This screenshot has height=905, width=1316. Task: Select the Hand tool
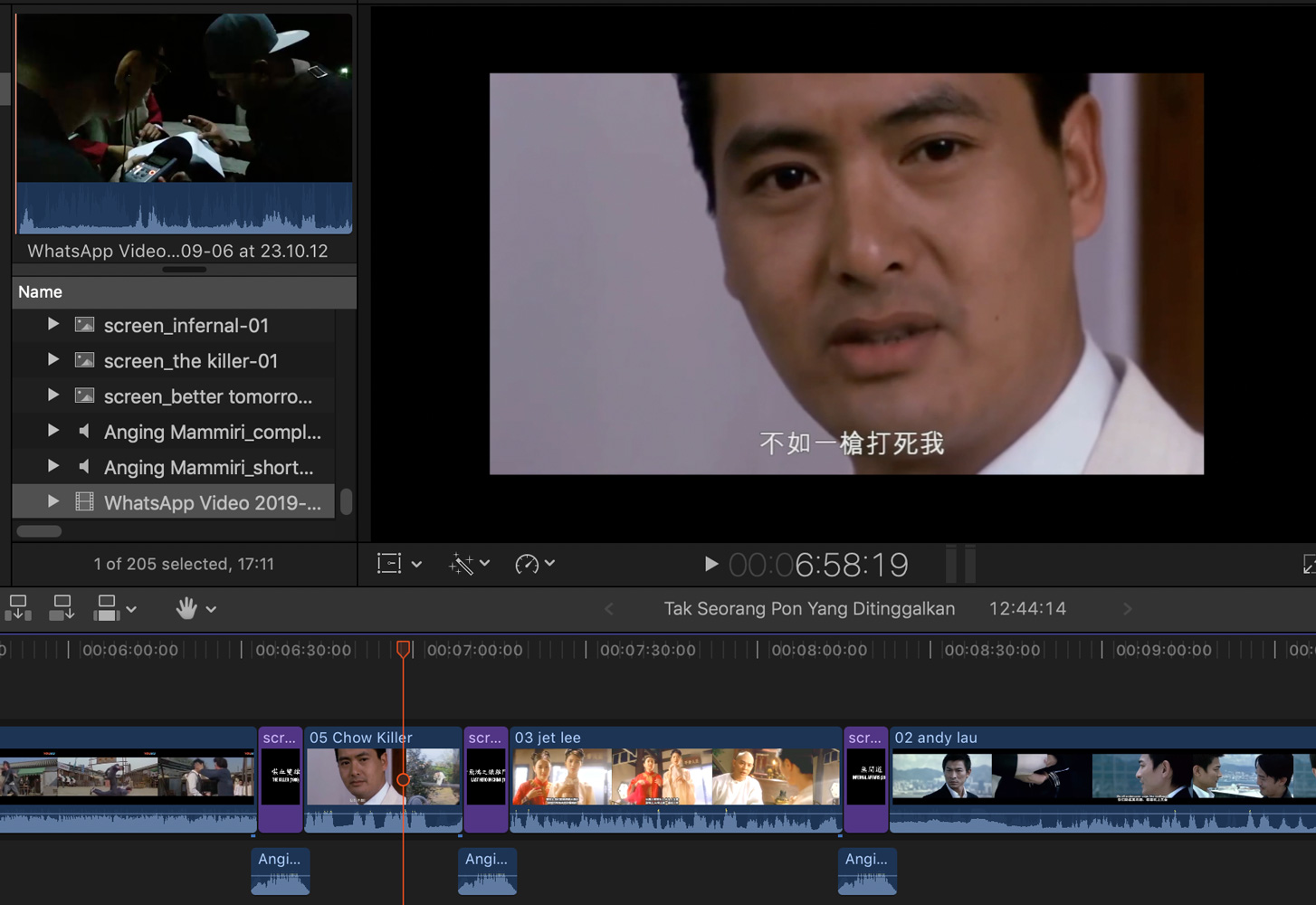click(186, 608)
